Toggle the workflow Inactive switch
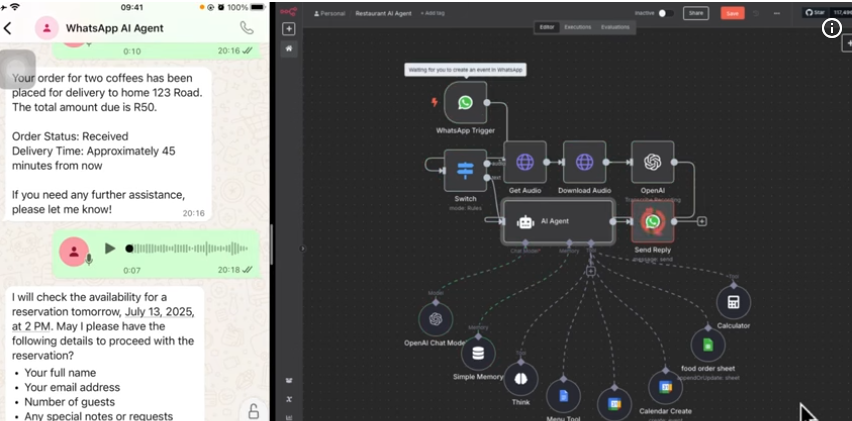The width and height of the screenshot is (852, 421). click(665, 13)
